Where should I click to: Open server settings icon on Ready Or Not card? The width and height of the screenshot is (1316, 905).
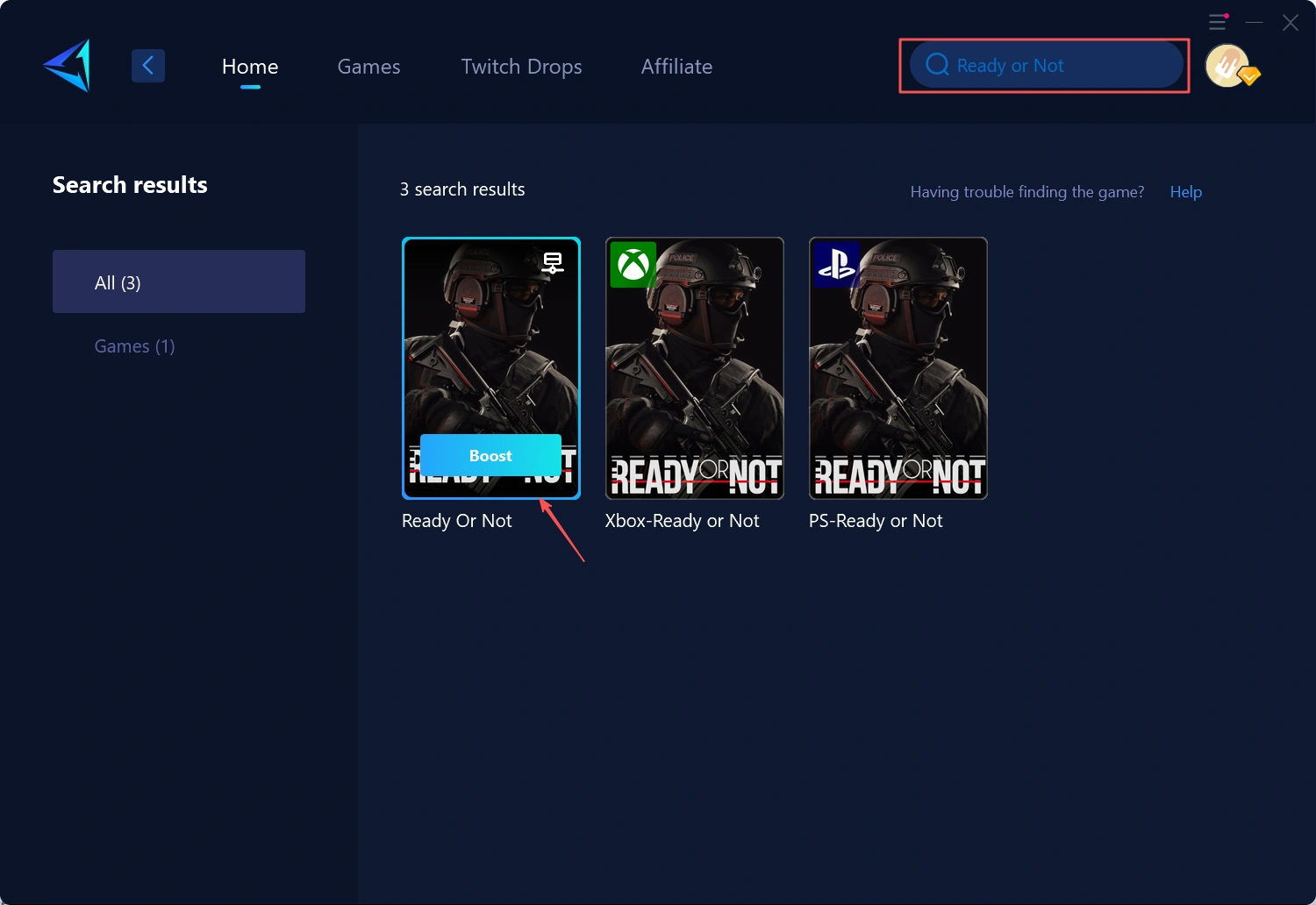(x=553, y=262)
